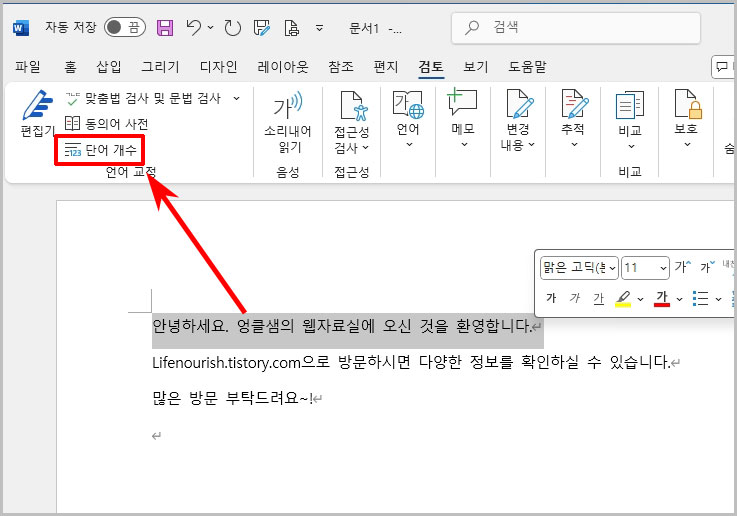Click the Undo arrow icon
This screenshot has height=516, width=737.
point(194,27)
